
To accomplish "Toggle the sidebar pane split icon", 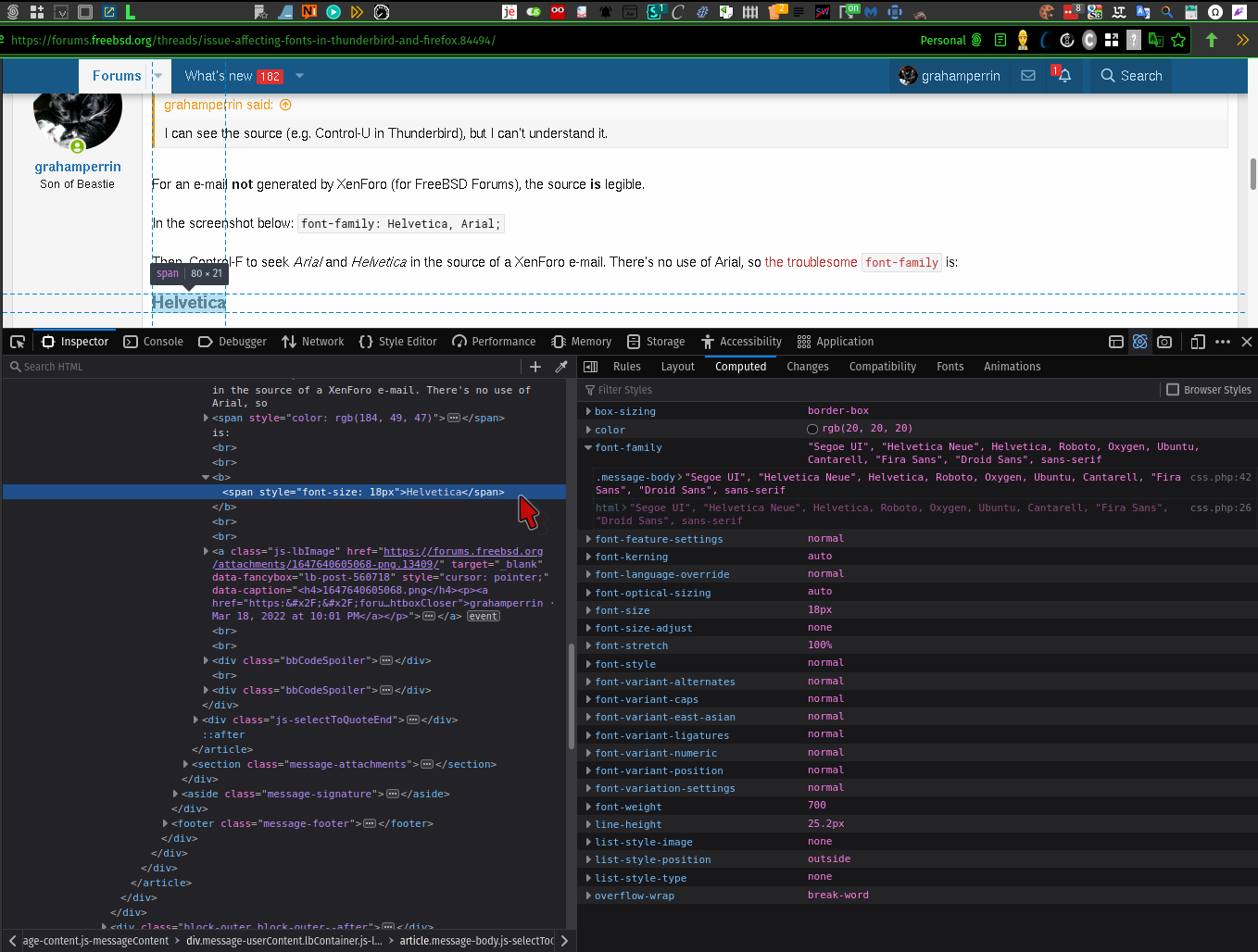I will (591, 367).
